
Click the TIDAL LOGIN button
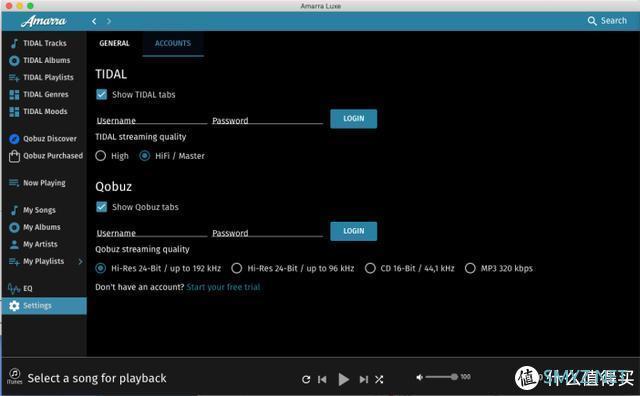[x=353, y=119]
